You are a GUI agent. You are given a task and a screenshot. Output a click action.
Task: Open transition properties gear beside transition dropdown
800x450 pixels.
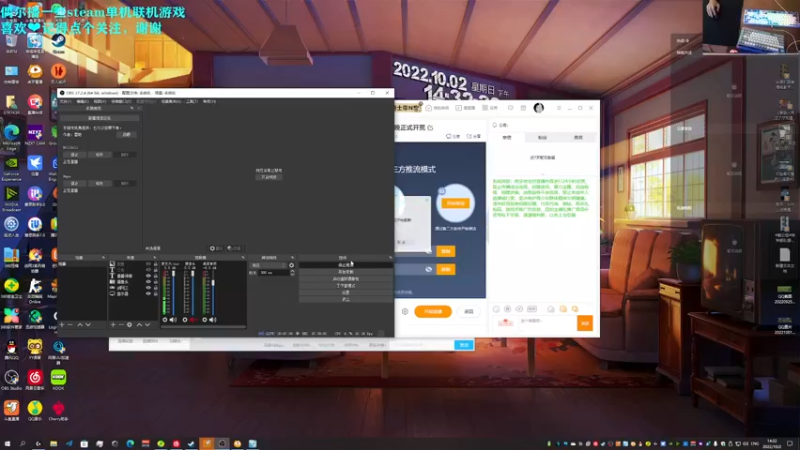[x=291, y=265]
